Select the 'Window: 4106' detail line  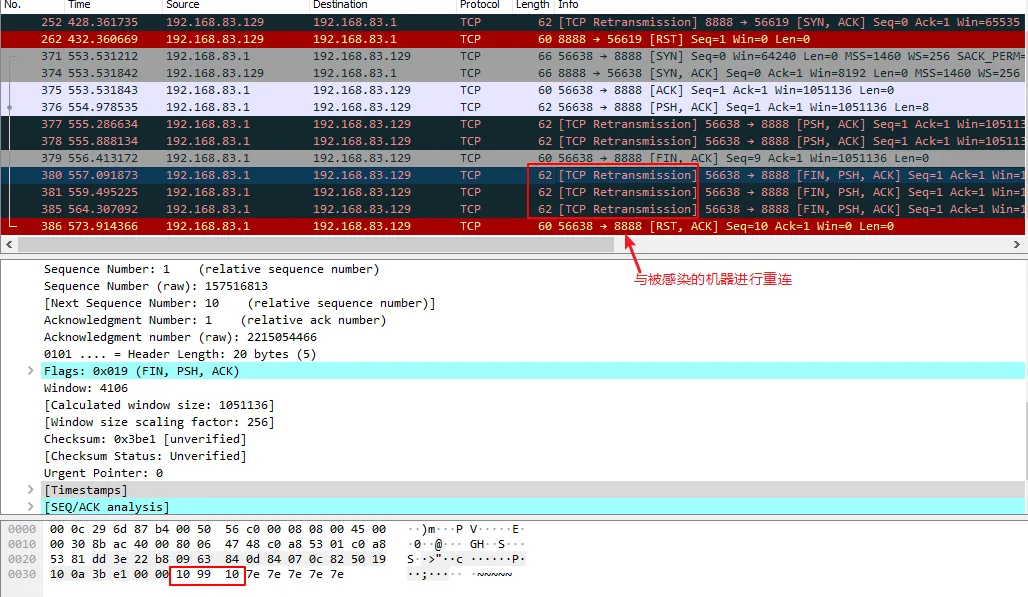86,388
